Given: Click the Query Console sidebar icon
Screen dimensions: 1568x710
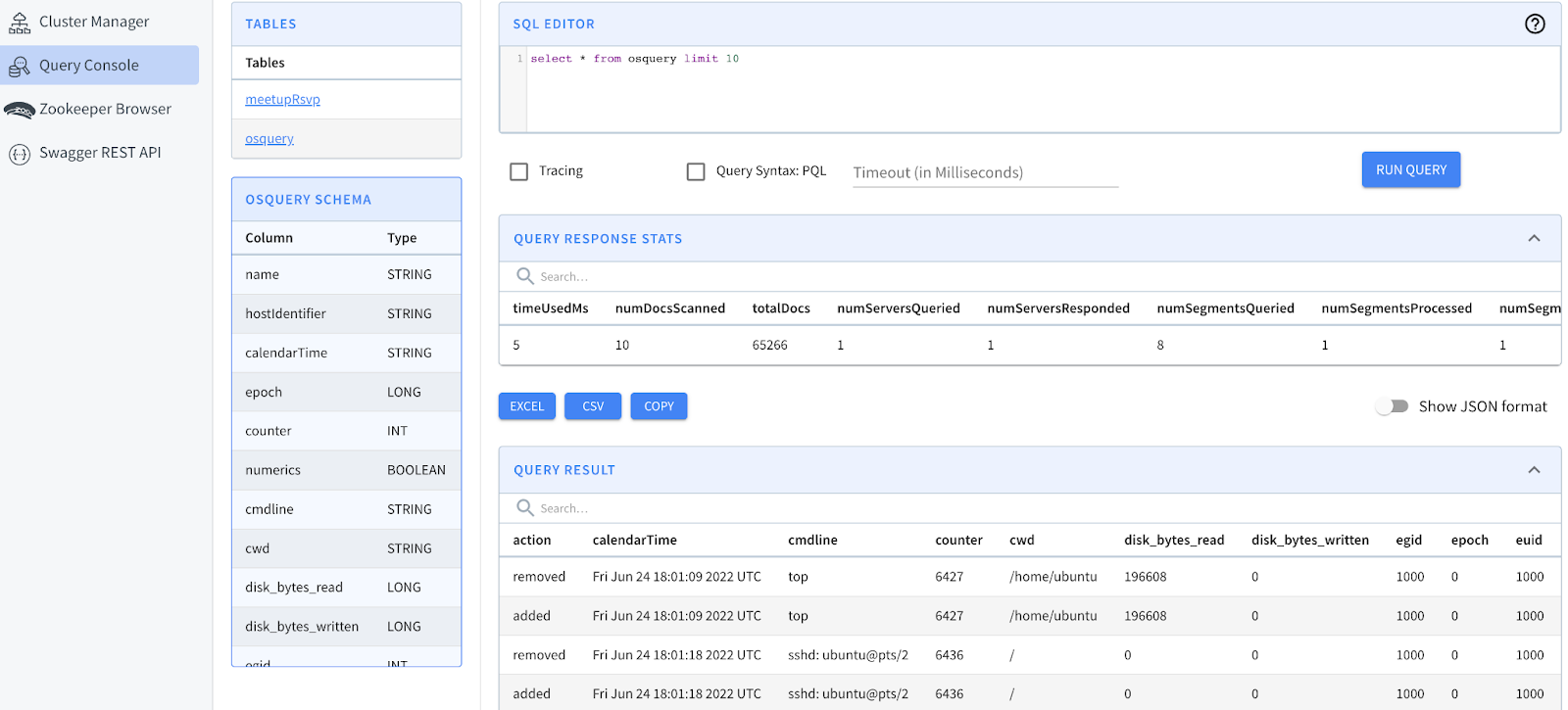Looking at the screenshot, I should tap(20, 67).
